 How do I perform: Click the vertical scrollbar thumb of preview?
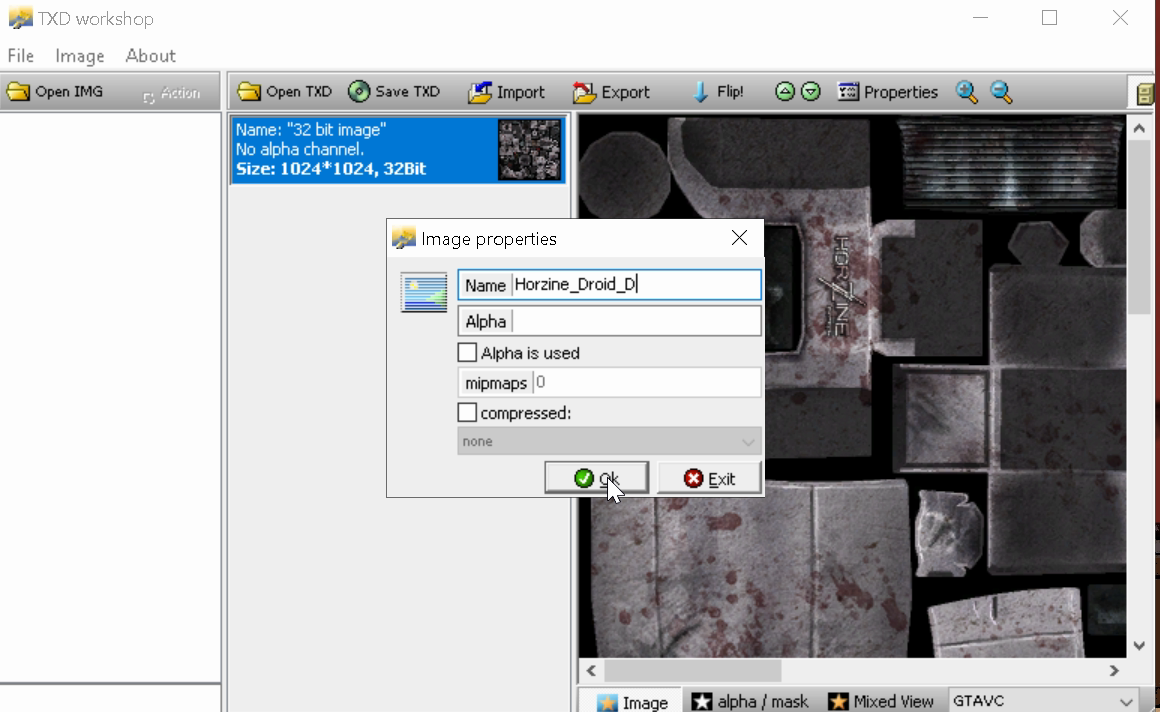1139,226
